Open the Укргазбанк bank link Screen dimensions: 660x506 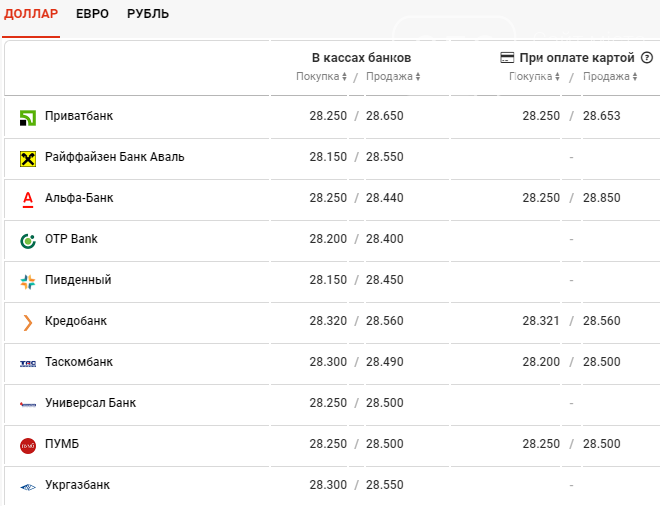coord(77,485)
